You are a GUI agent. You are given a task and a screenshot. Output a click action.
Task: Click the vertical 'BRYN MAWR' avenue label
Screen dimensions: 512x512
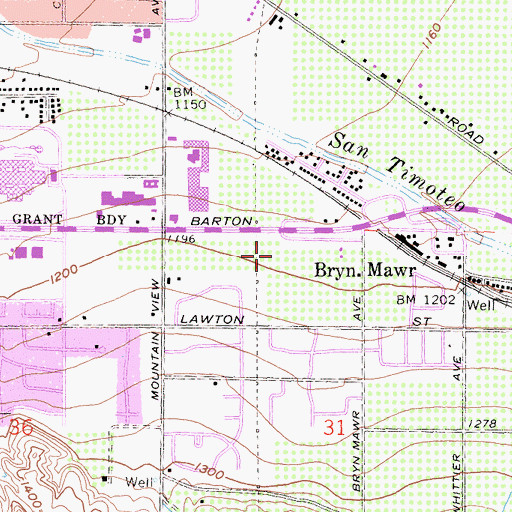point(357,451)
